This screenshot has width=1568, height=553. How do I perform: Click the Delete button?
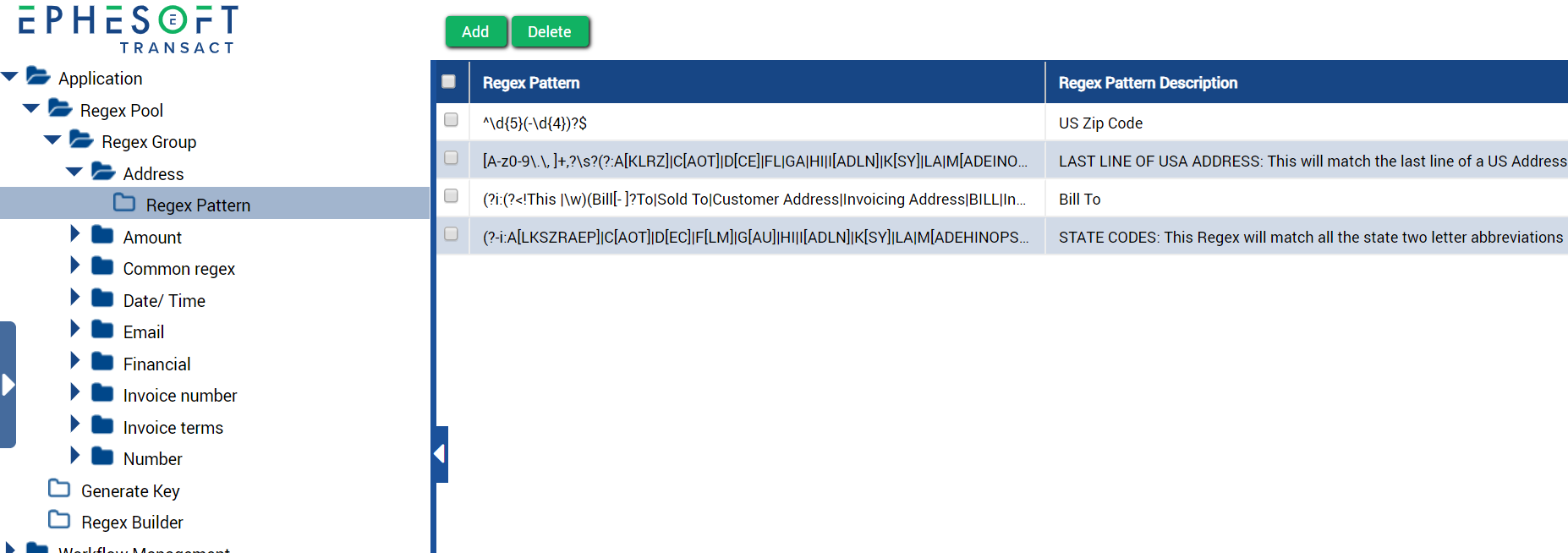pos(550,32)
